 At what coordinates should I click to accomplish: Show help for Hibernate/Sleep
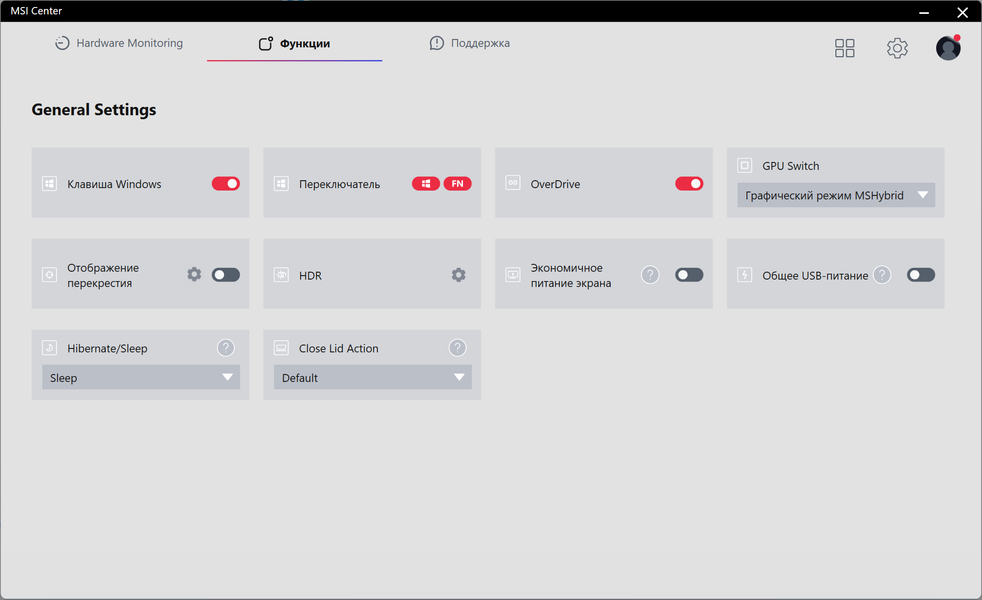click(225, 348)
